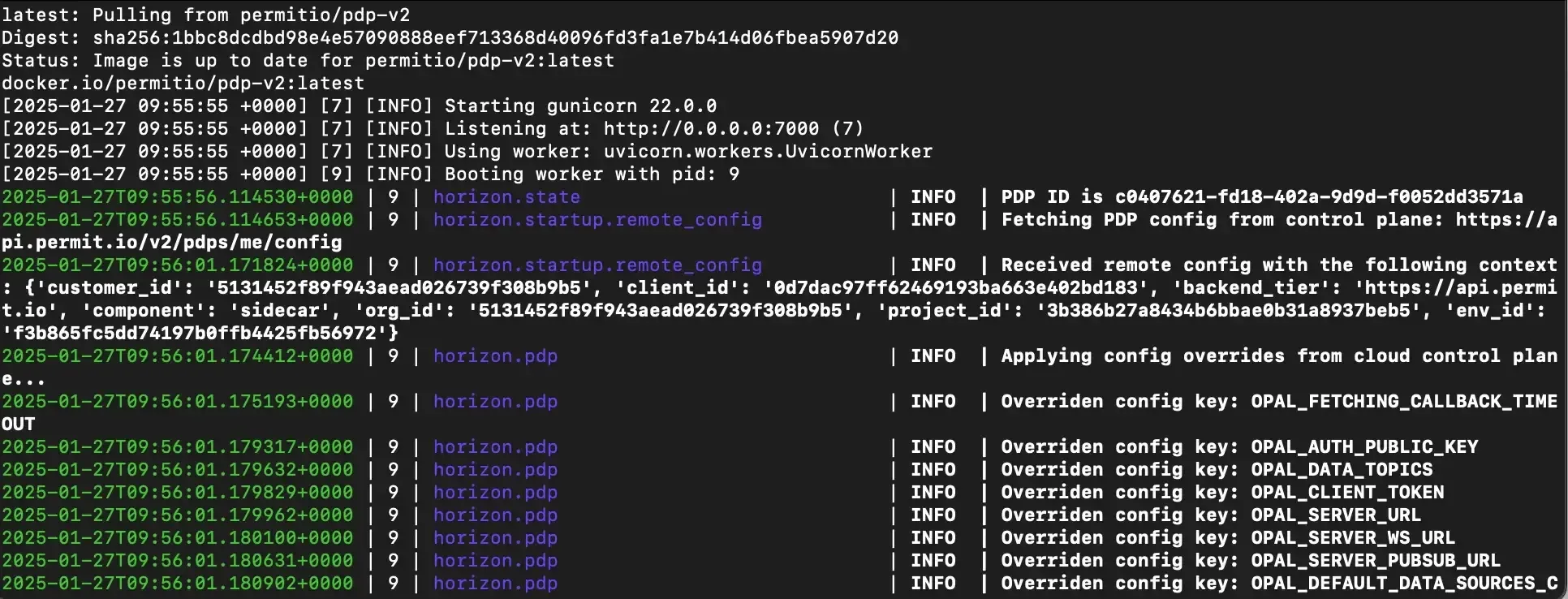Click the OPAL_SERVER_WS_URL config key
Viewport: 1568px width, 599px height.
(x=1352, y=538)
